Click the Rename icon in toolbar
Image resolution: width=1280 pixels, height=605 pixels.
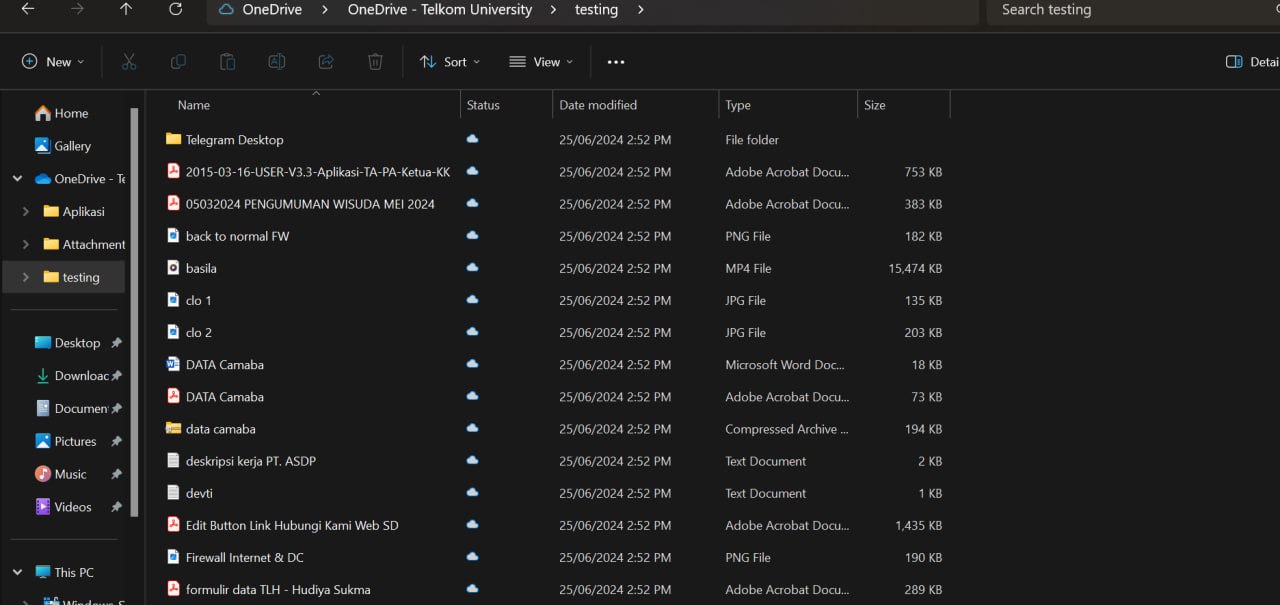(x=277, y=62)
